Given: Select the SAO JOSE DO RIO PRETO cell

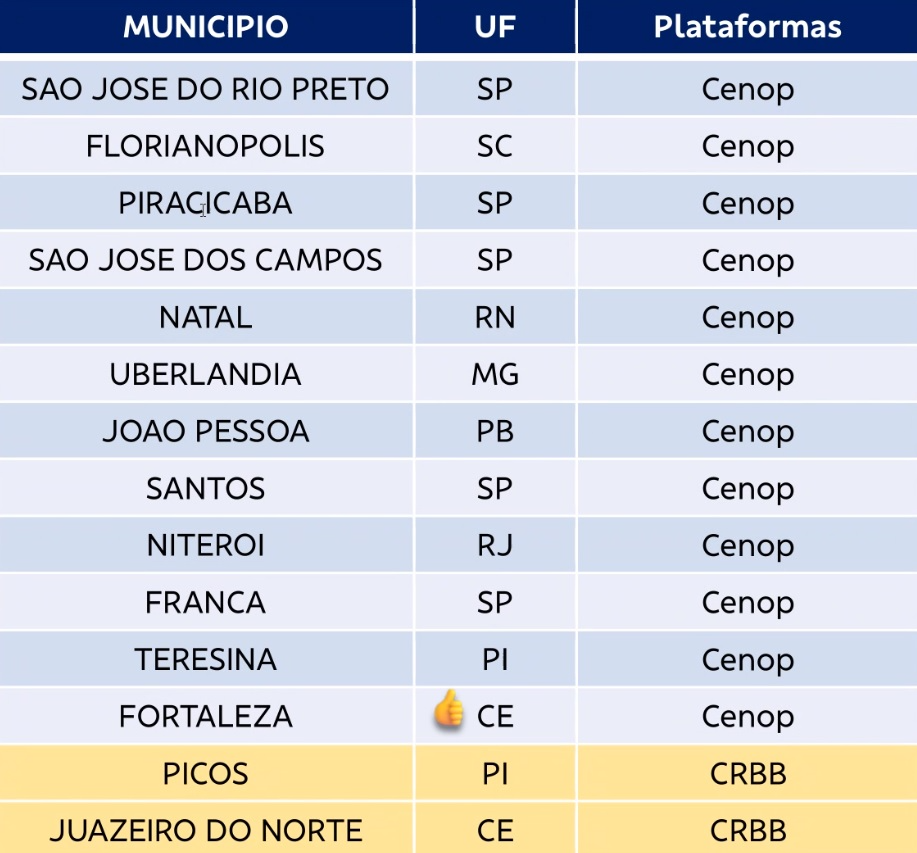Looking at the screenshot, I should [x=206, y=89].
